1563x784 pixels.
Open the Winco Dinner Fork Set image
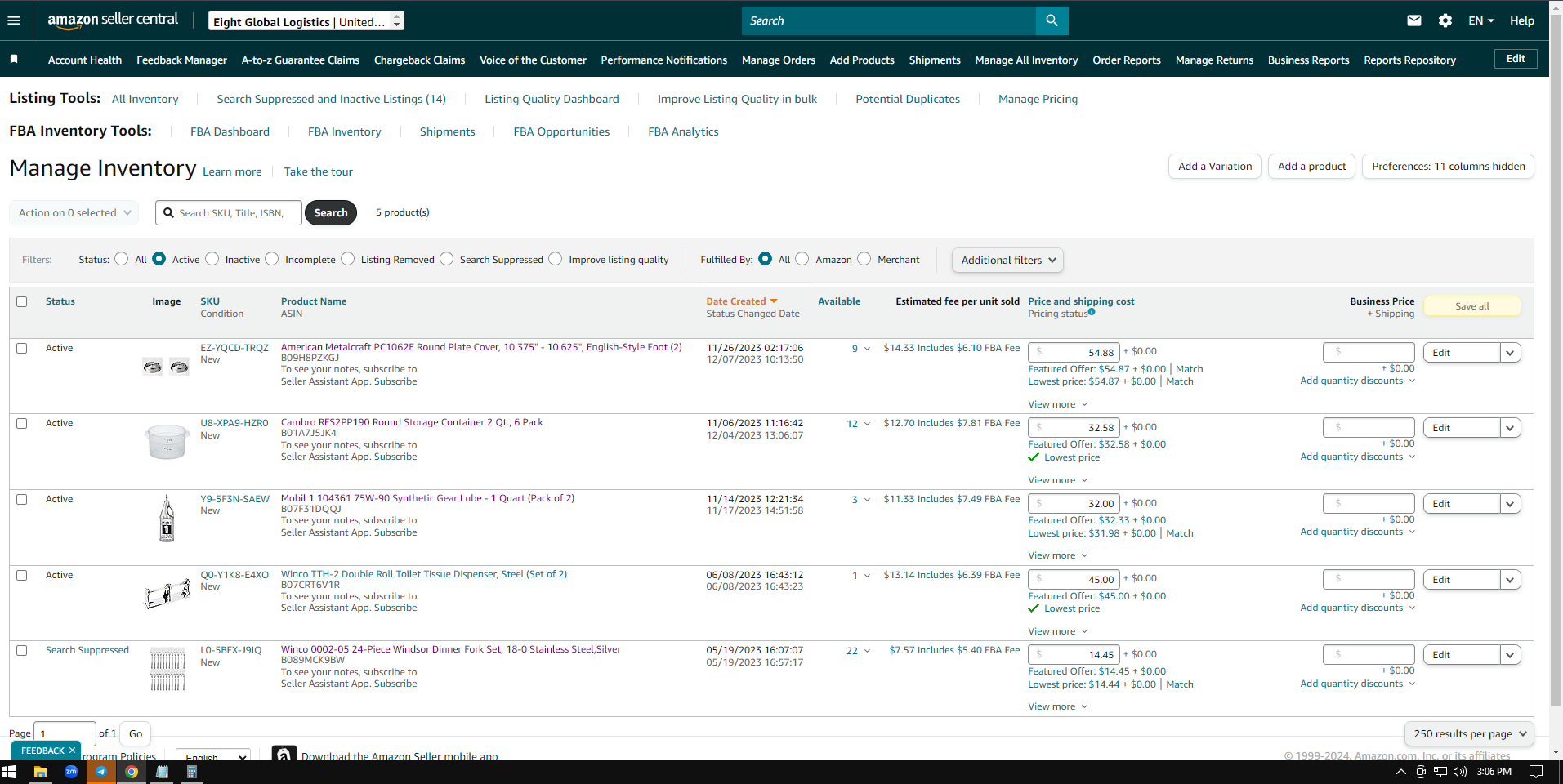click(x=167, y=669)
